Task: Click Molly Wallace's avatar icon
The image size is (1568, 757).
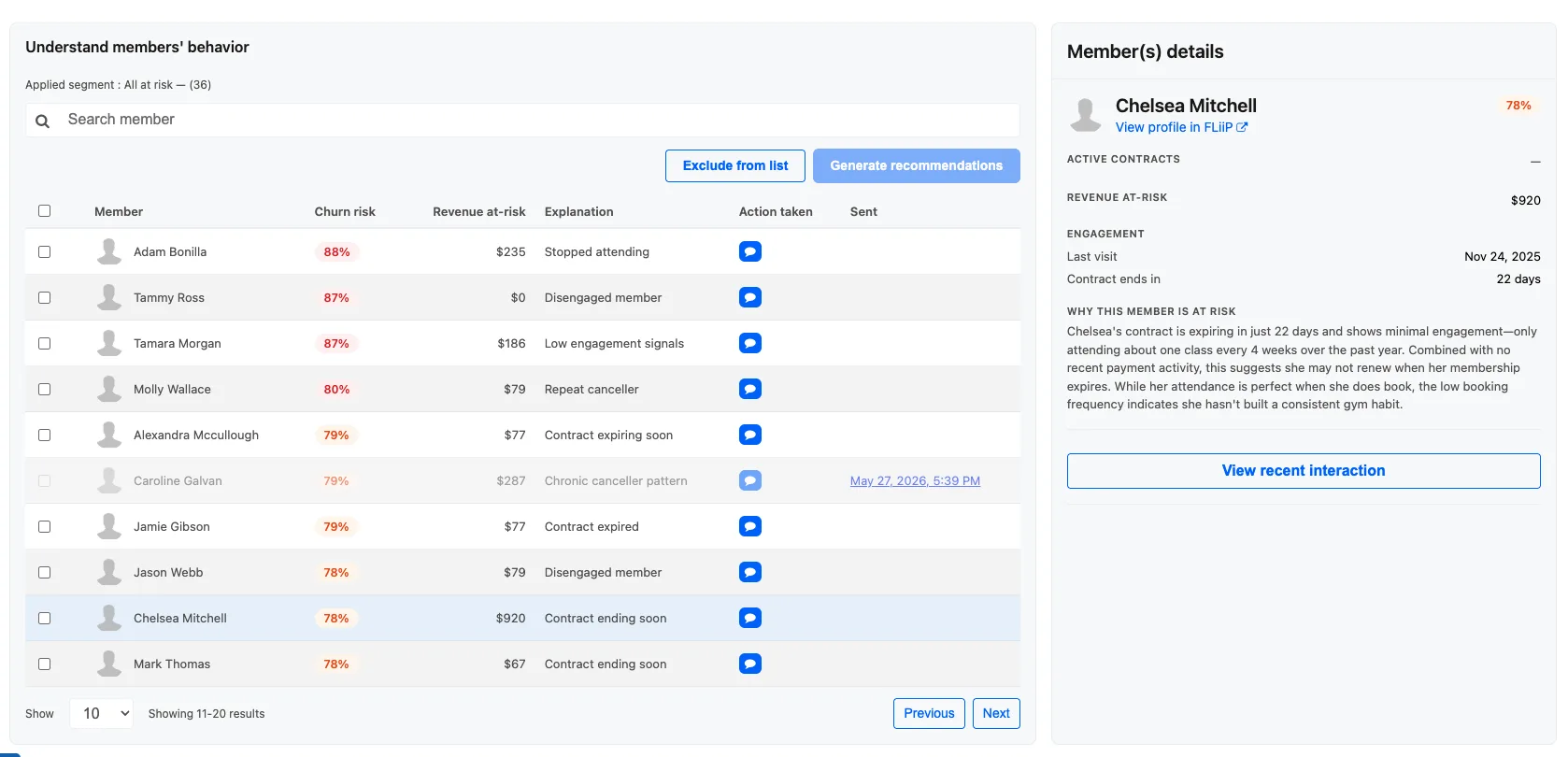Action: (x=109, y=389)
